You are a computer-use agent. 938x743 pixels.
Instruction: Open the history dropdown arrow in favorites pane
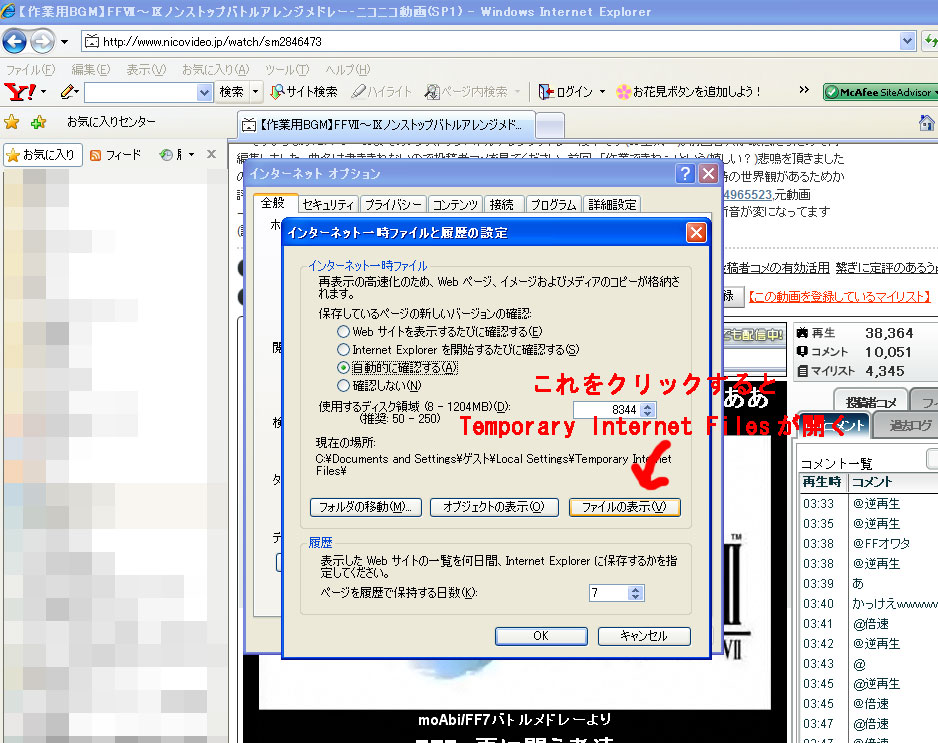click(x=191, y=155)
